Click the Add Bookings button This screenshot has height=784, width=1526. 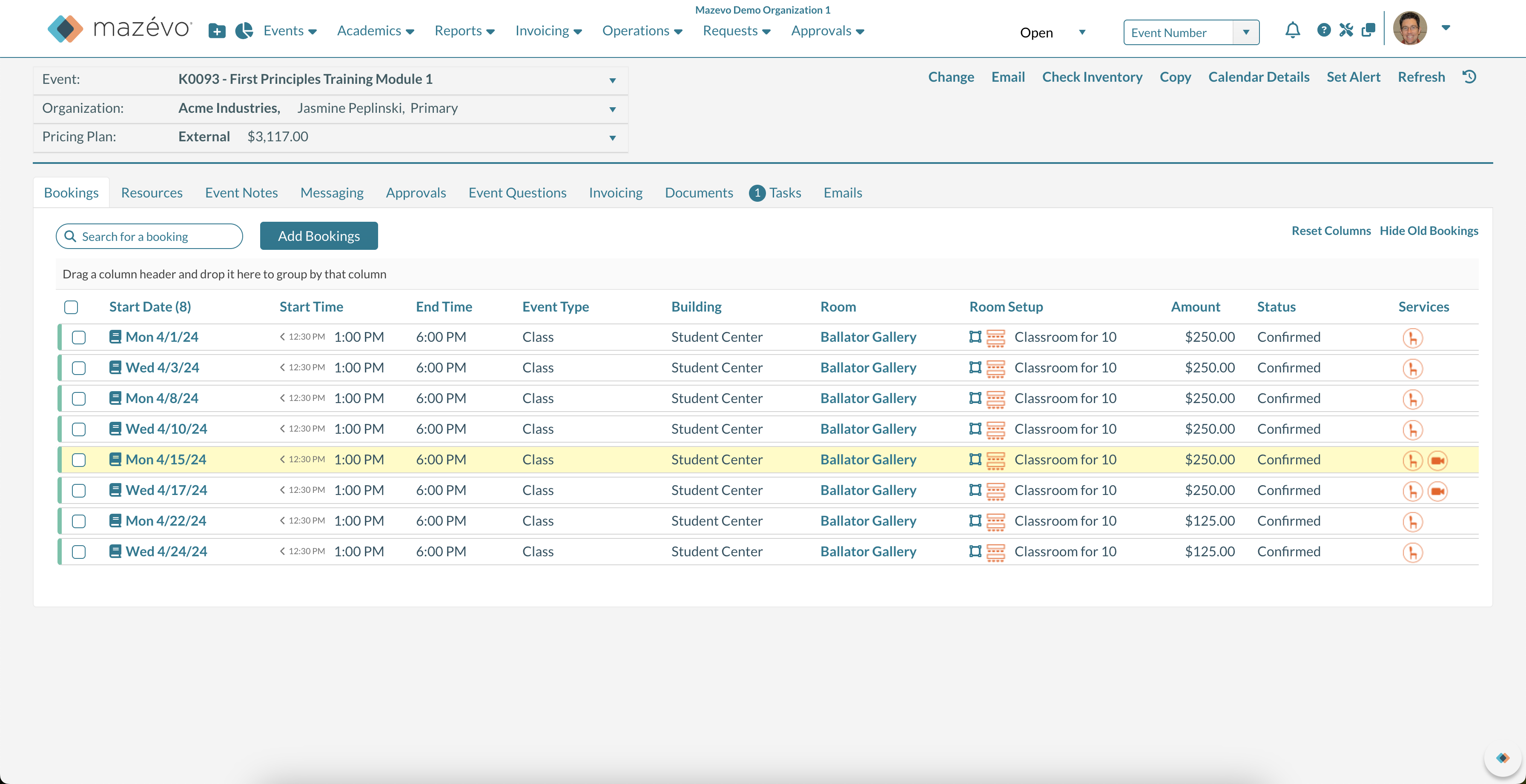[319, 236]
